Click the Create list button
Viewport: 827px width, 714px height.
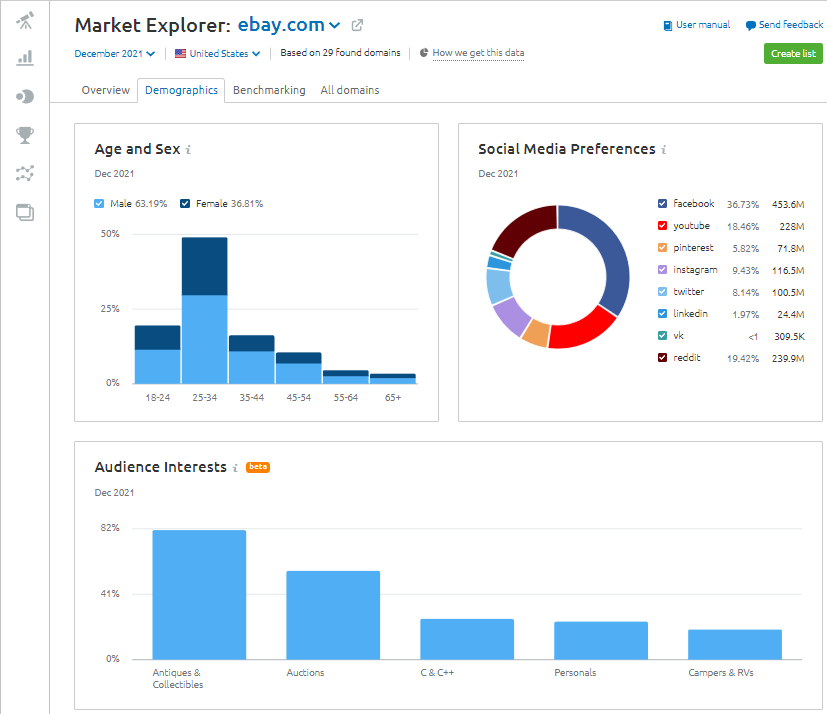point(793,53)
